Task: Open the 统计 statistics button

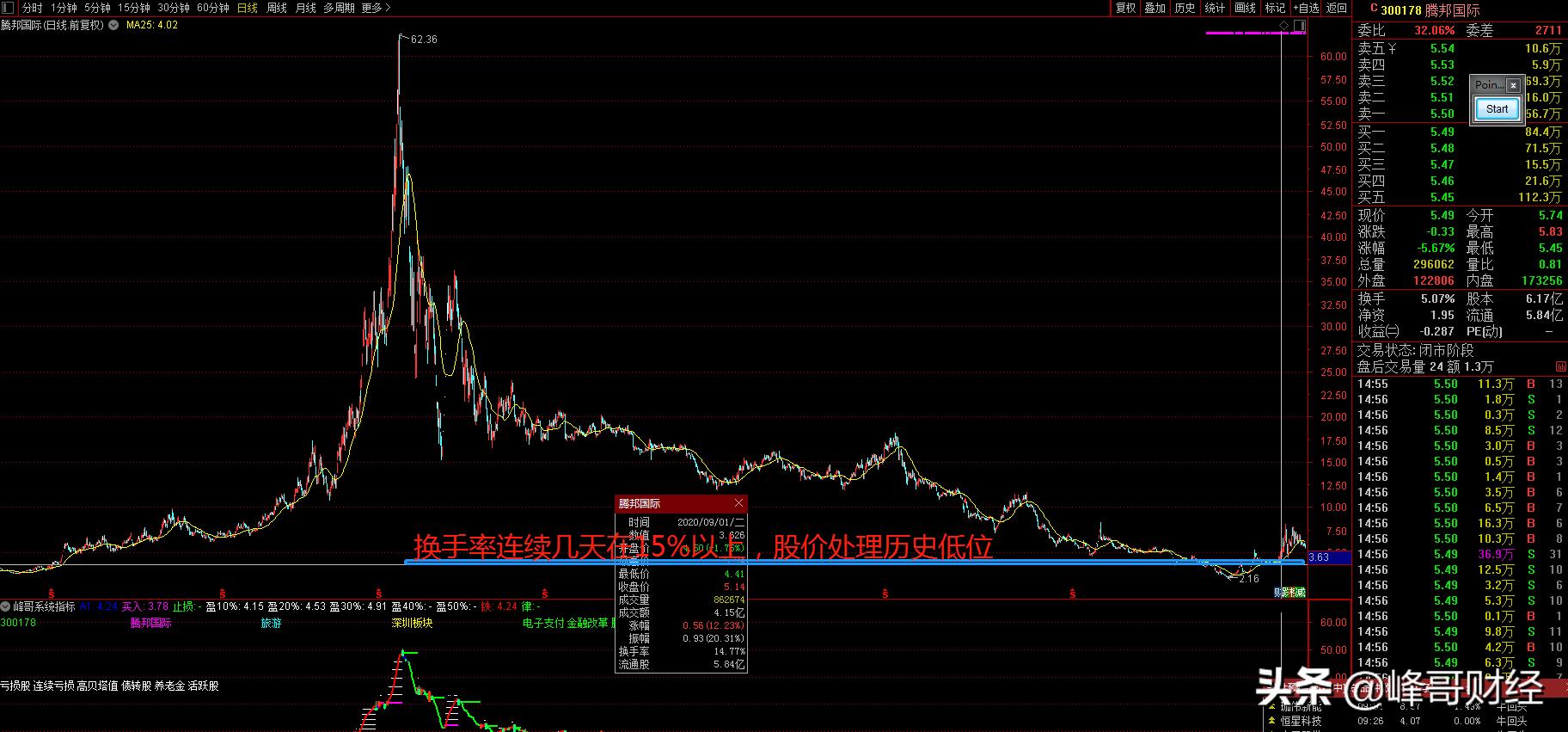Action: coord(1216,8)
